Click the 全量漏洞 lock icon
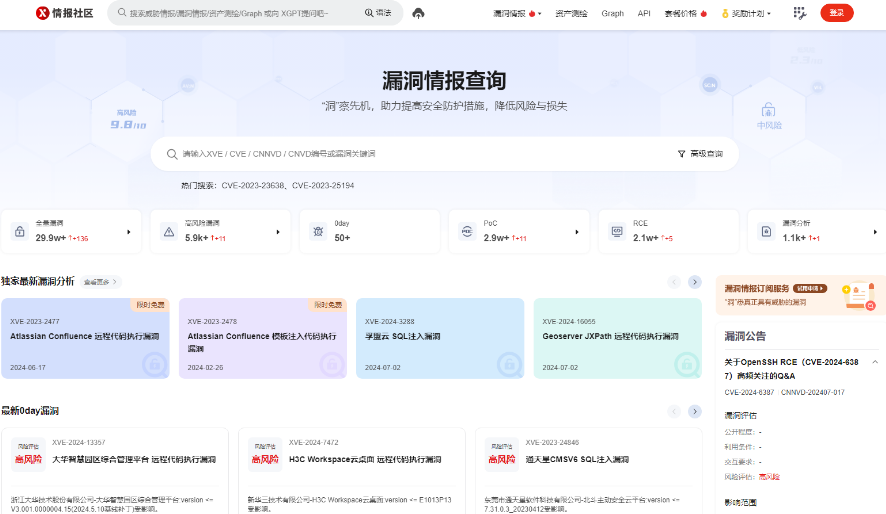 pyautogui.click(x=19, y=232)
